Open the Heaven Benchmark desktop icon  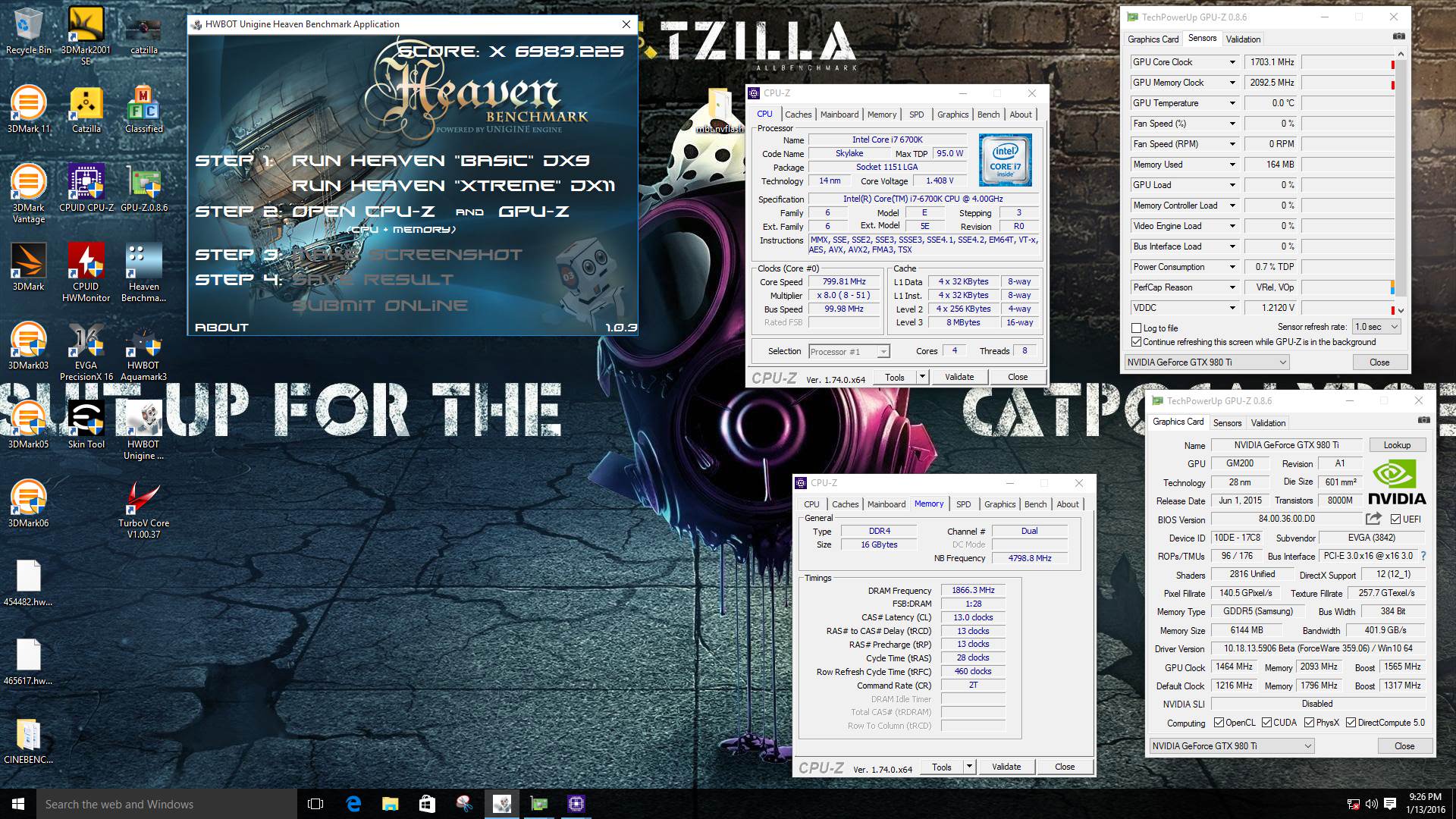143,273
